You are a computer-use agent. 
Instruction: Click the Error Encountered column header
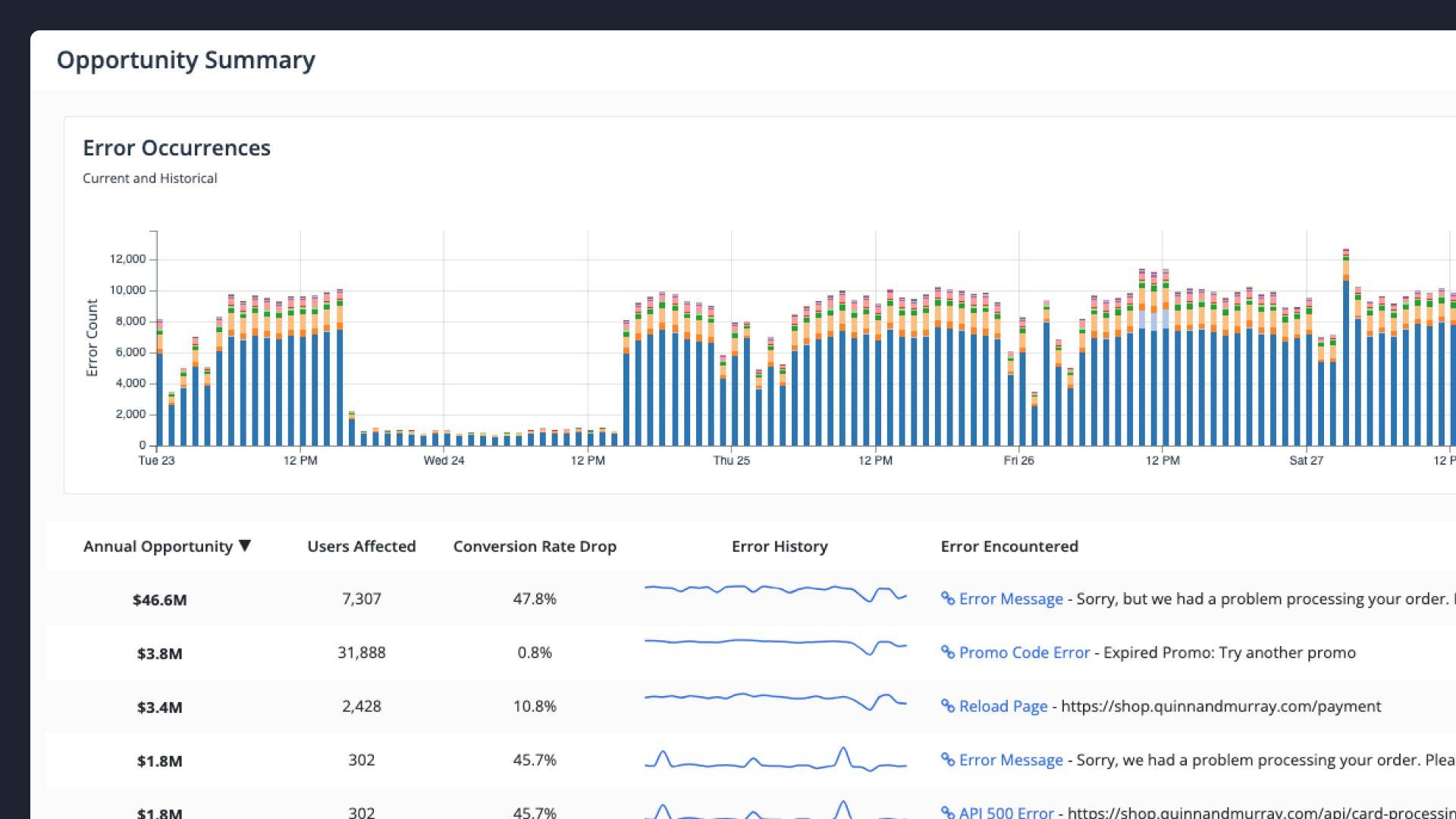pyautogui.click(x=1009, y=546)
